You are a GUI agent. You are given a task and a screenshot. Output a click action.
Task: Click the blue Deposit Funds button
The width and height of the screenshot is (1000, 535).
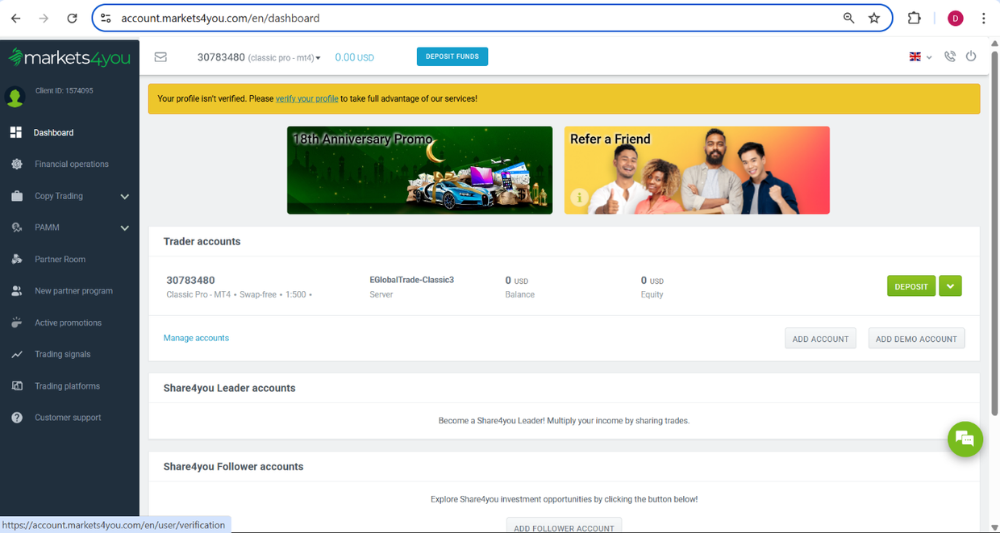(x=452, y=57)
